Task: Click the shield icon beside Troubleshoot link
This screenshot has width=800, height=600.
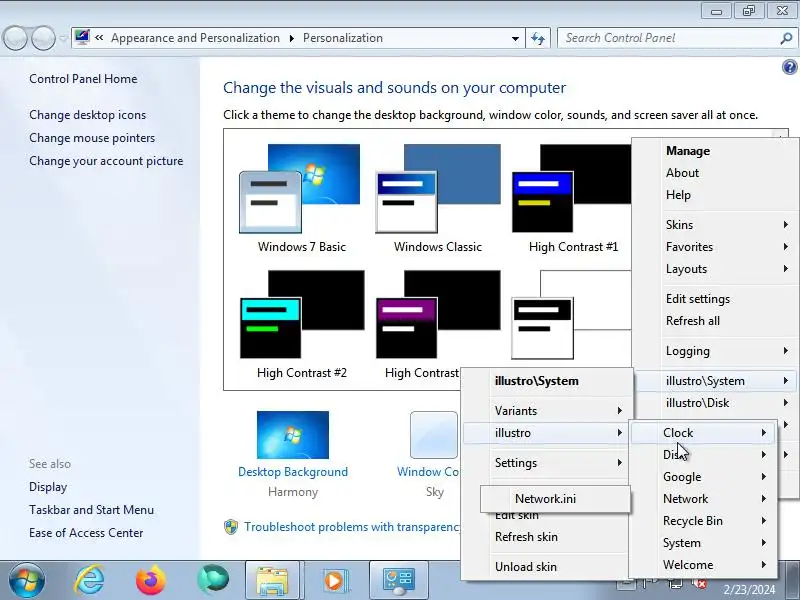Action: (231, 527)
